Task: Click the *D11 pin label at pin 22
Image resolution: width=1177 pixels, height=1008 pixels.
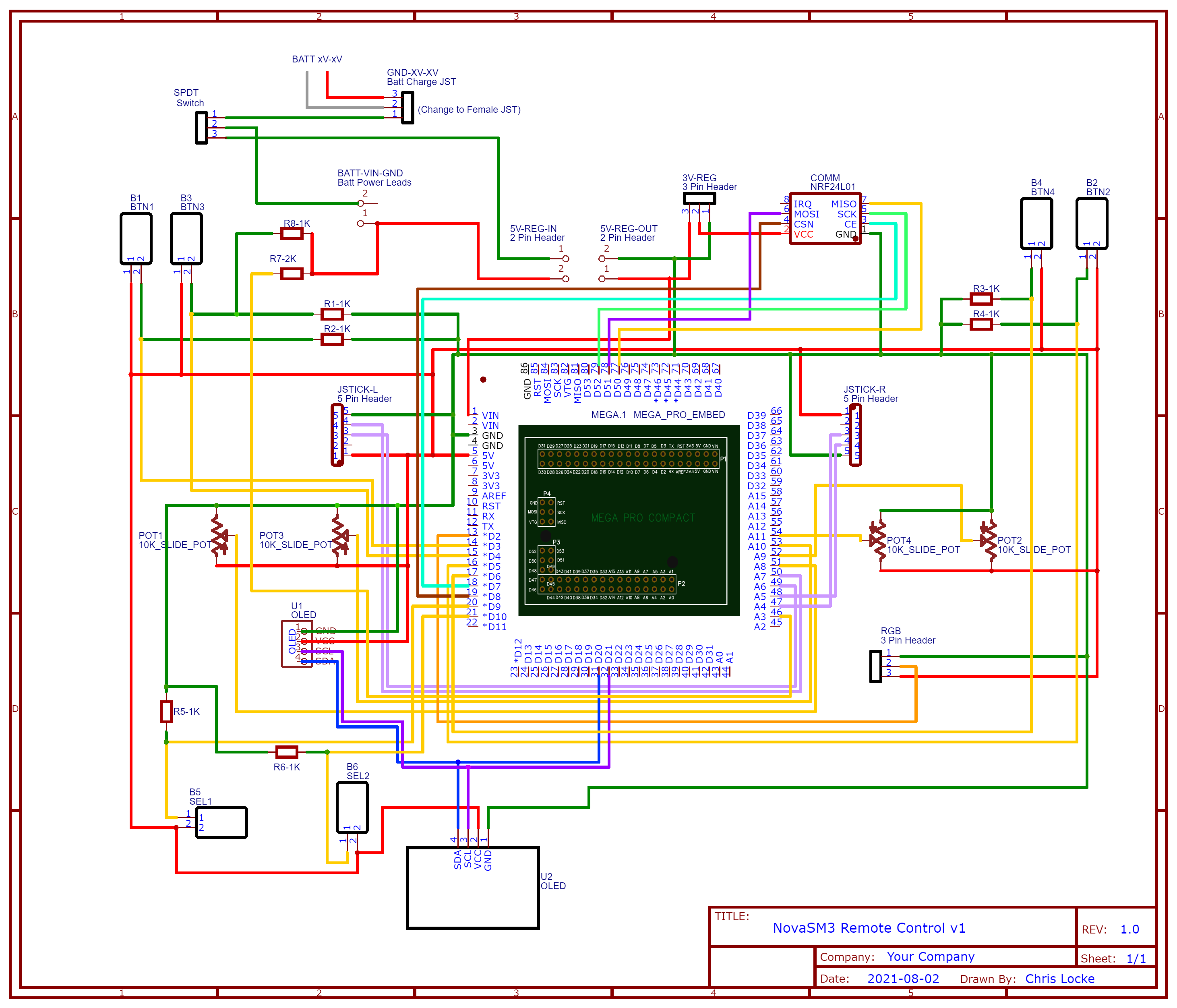Action: click(494, 627)
